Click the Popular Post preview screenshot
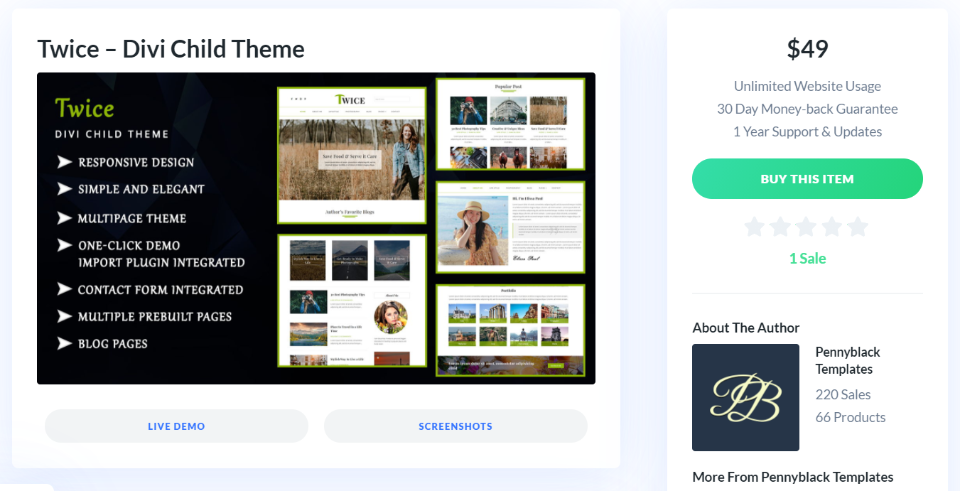 click(x=510, y=124)
